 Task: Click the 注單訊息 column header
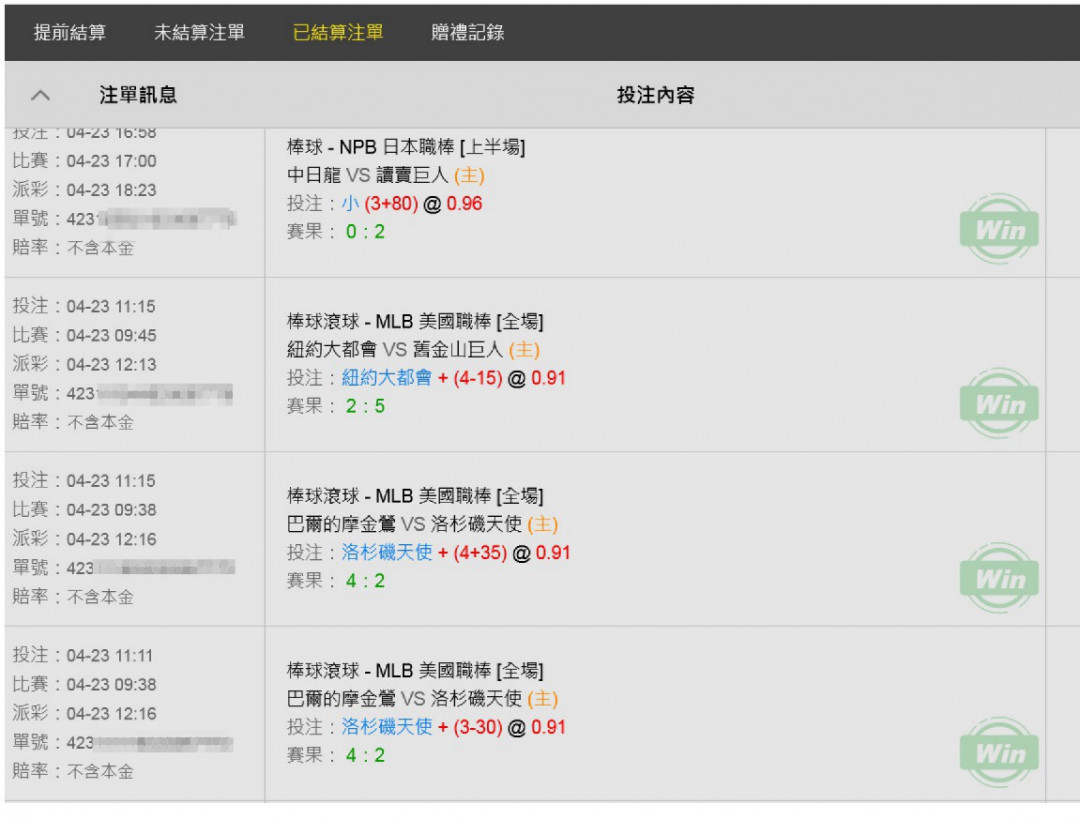point(138,95)
